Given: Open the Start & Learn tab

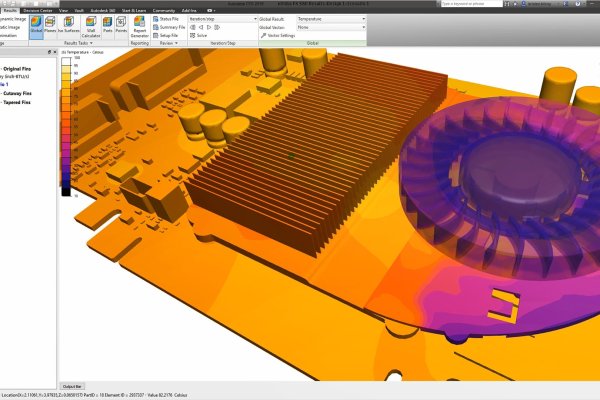Looking at the screenshot, I should (x=133, y=8).
